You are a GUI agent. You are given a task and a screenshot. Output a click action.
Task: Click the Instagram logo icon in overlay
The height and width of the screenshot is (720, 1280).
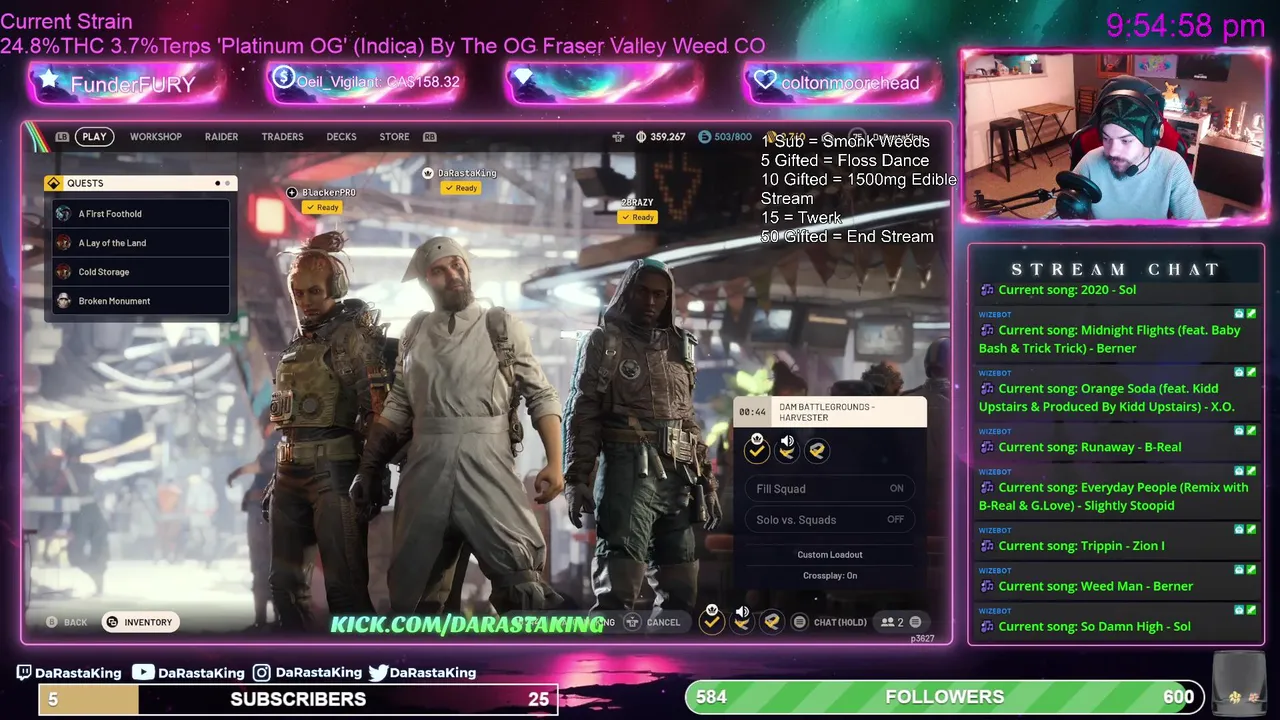click(262, 673)
